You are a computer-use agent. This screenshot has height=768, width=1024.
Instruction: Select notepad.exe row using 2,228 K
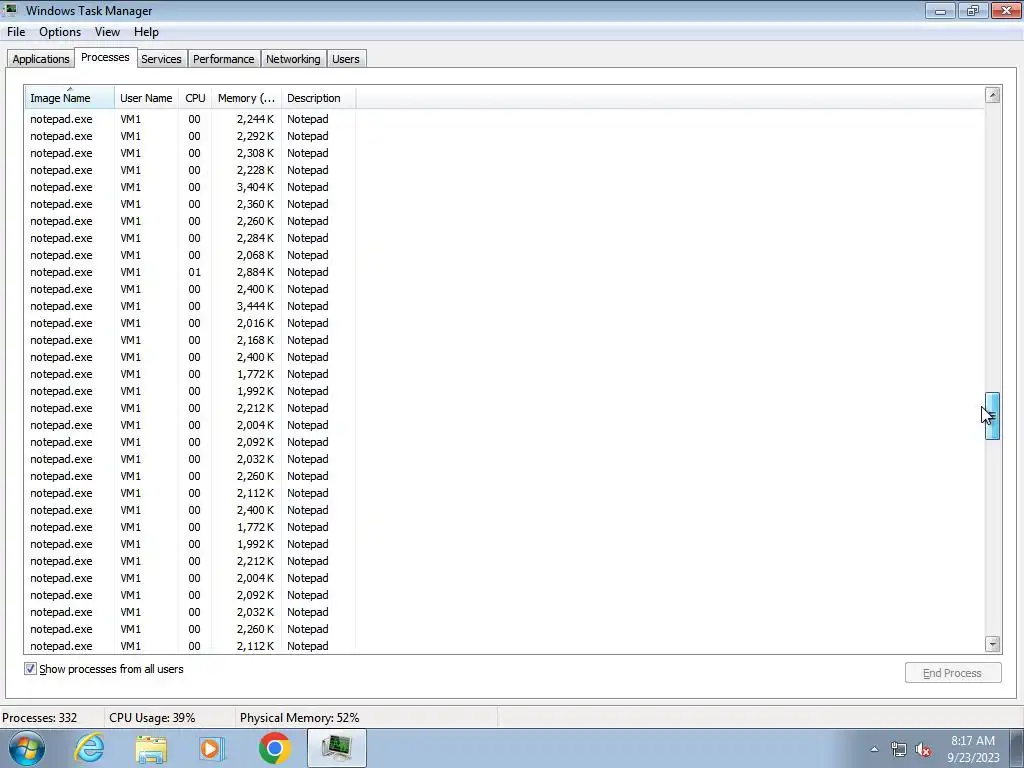190,170
